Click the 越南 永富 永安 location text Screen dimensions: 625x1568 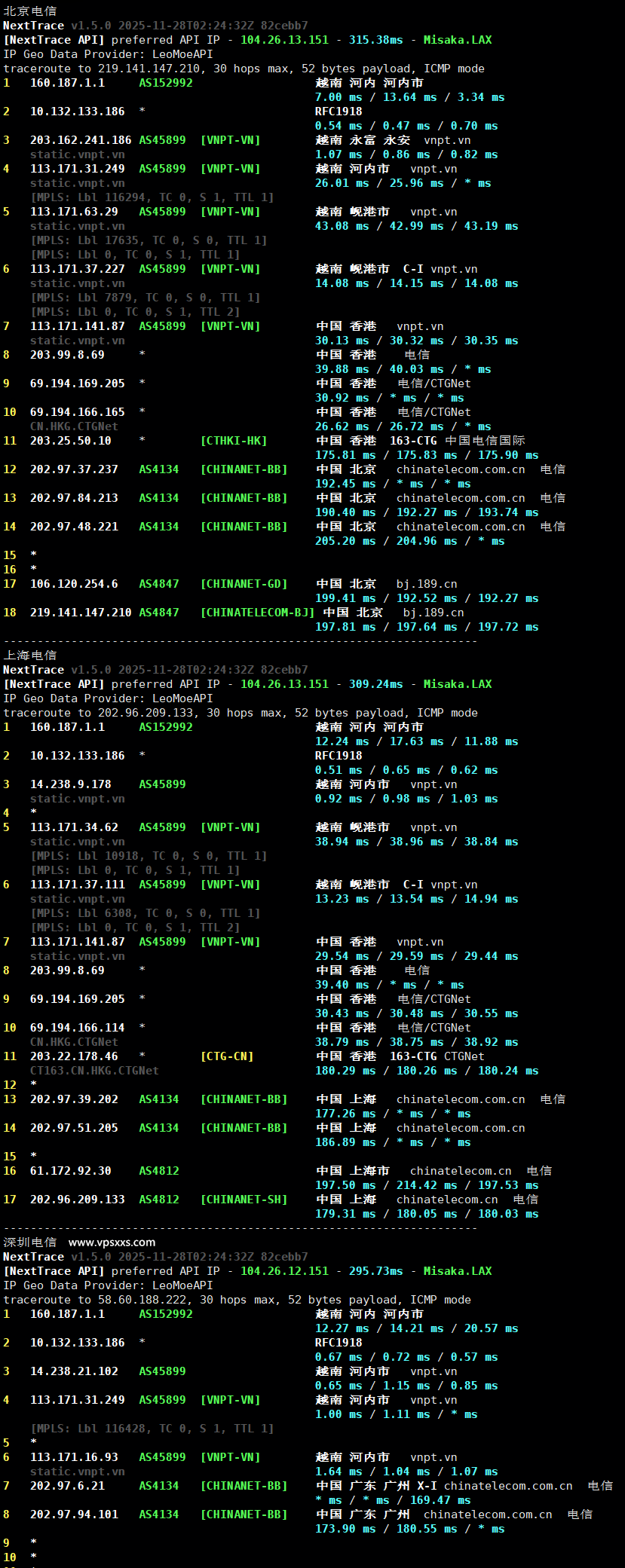(x=363, y=140)
